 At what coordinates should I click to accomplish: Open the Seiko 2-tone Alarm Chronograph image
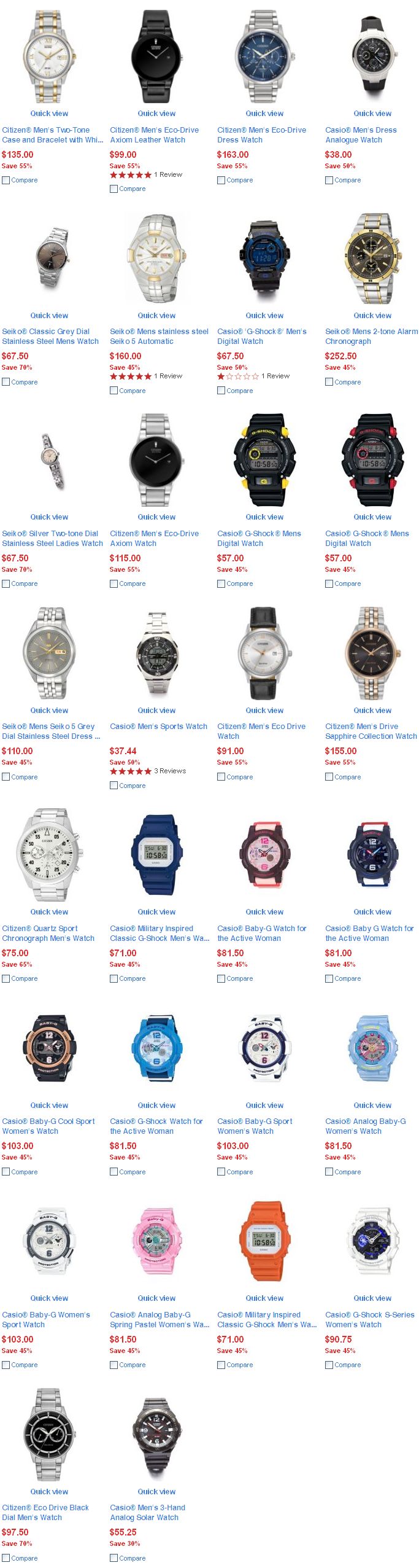(372, 257)
